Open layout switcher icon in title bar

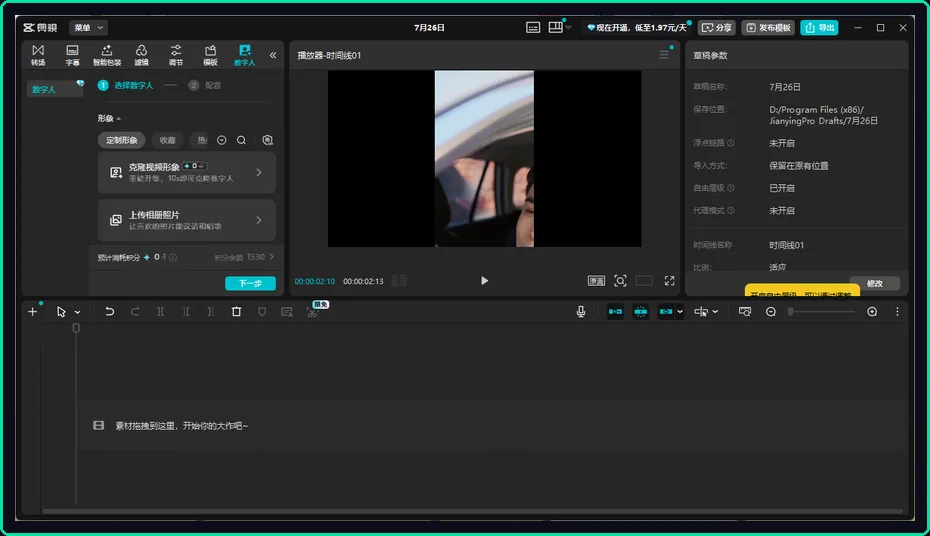coord(556,27)
